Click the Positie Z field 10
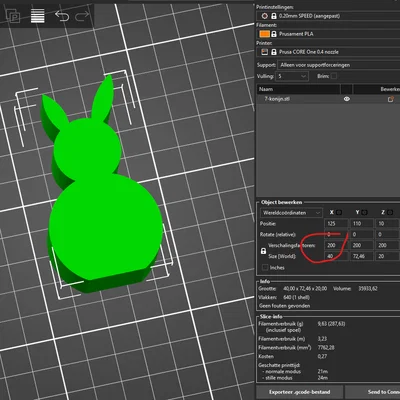The height and width of the screenshot is (400, 400). tap(387, 224)
